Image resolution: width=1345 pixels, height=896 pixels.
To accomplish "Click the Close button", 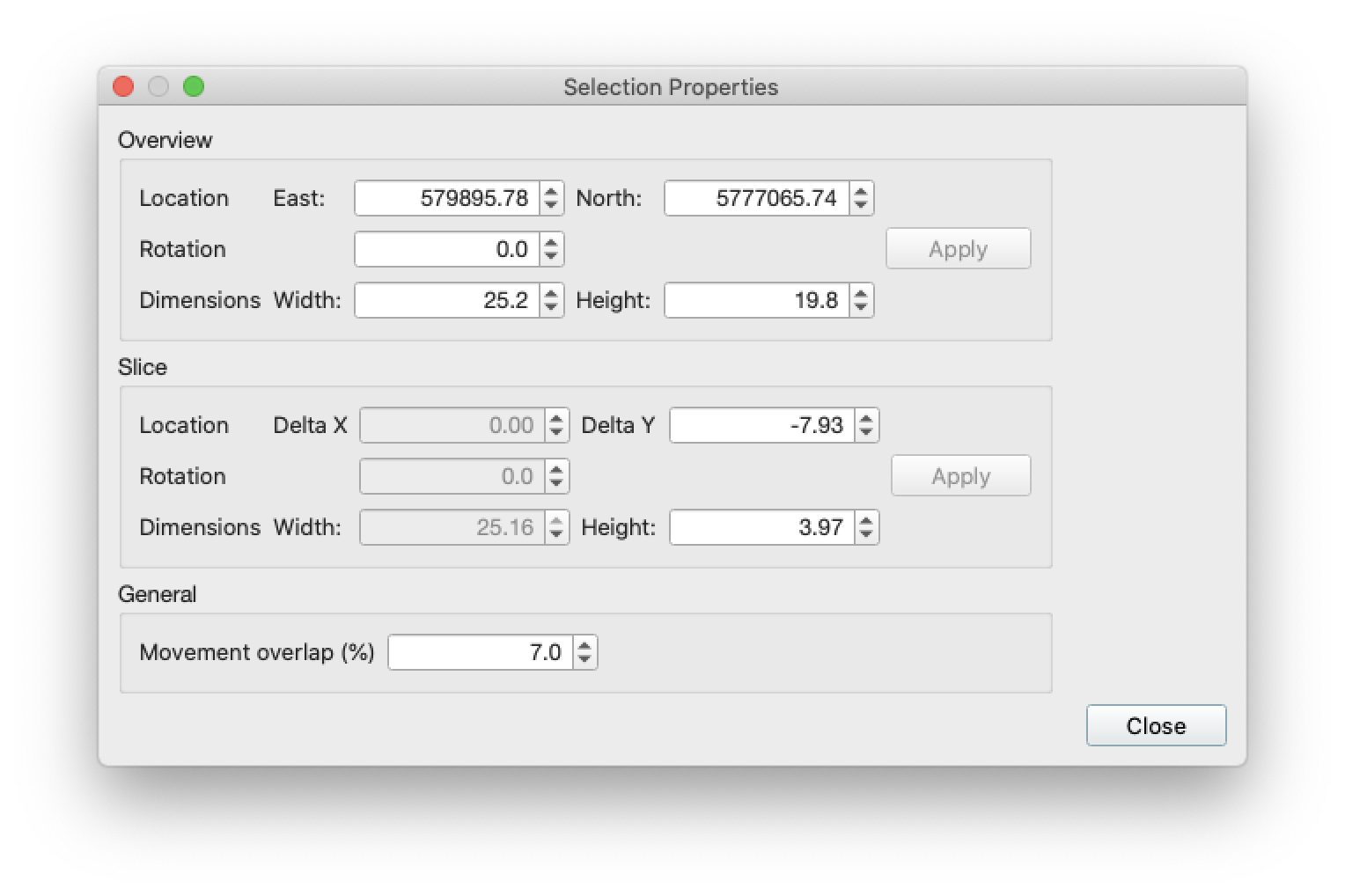I will tap(1156, 725).
